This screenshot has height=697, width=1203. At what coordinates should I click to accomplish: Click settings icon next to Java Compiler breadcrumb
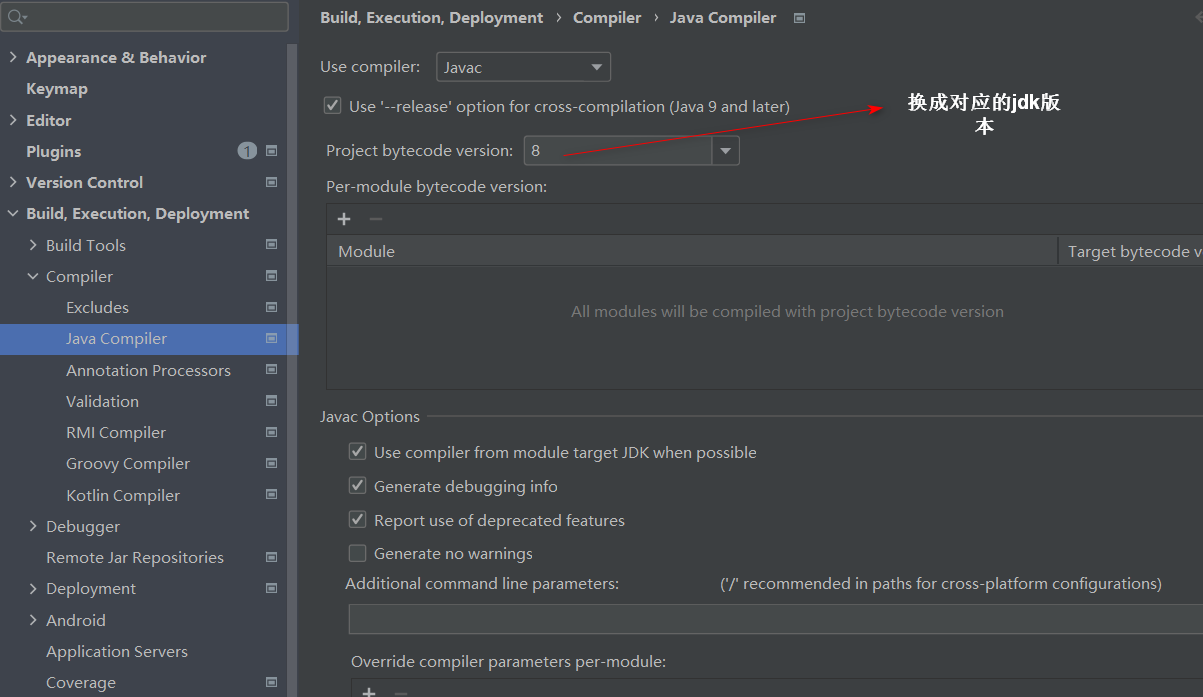799,18
